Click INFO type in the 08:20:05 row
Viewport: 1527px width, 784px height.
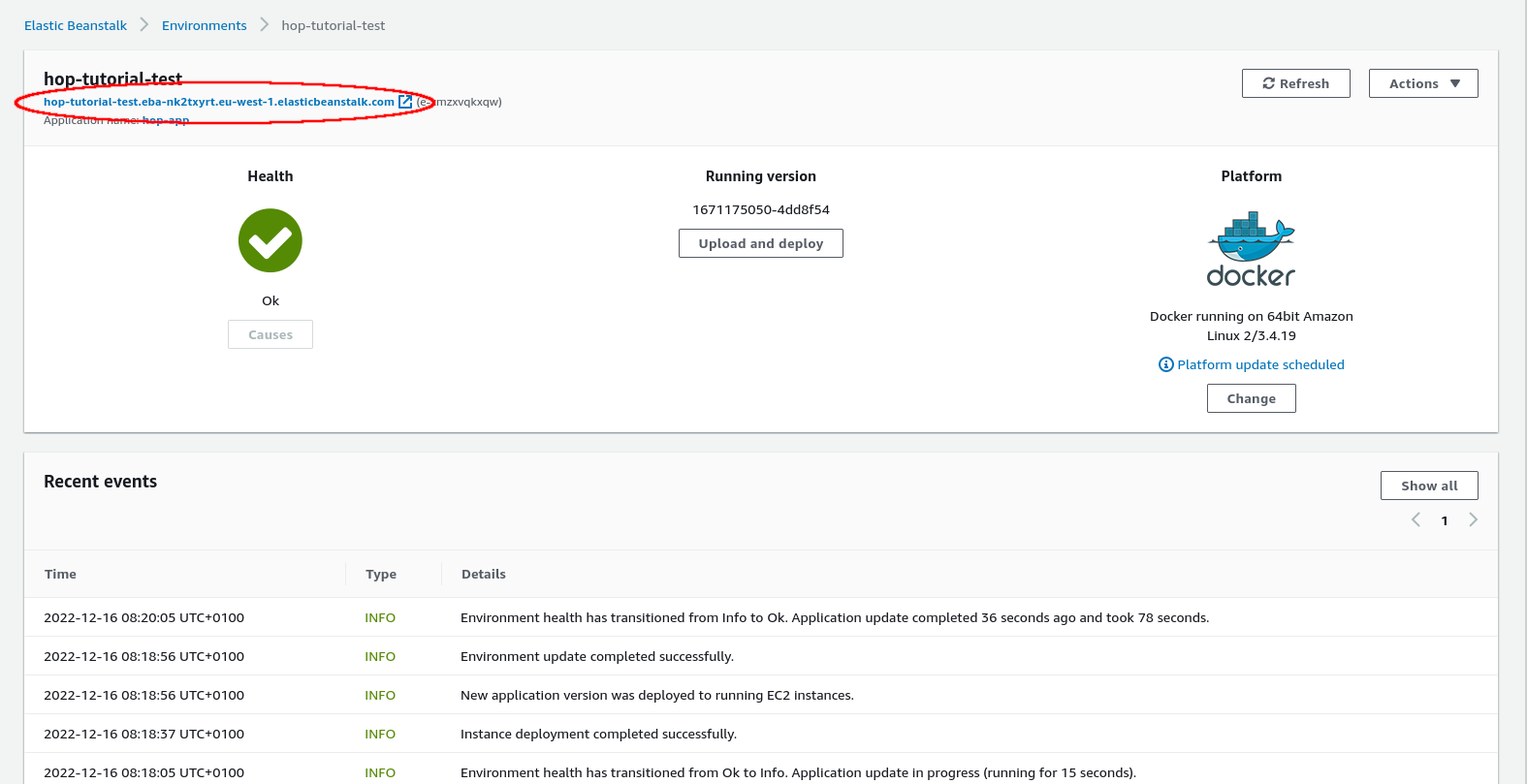380,617
